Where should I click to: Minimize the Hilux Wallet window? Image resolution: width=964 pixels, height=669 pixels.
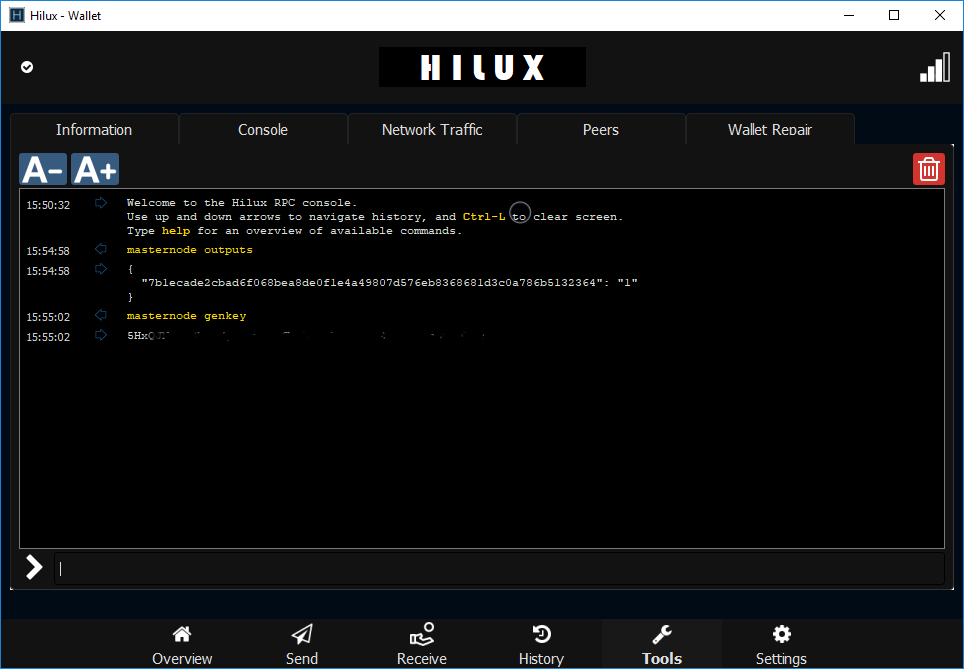[x=849, y=15]
